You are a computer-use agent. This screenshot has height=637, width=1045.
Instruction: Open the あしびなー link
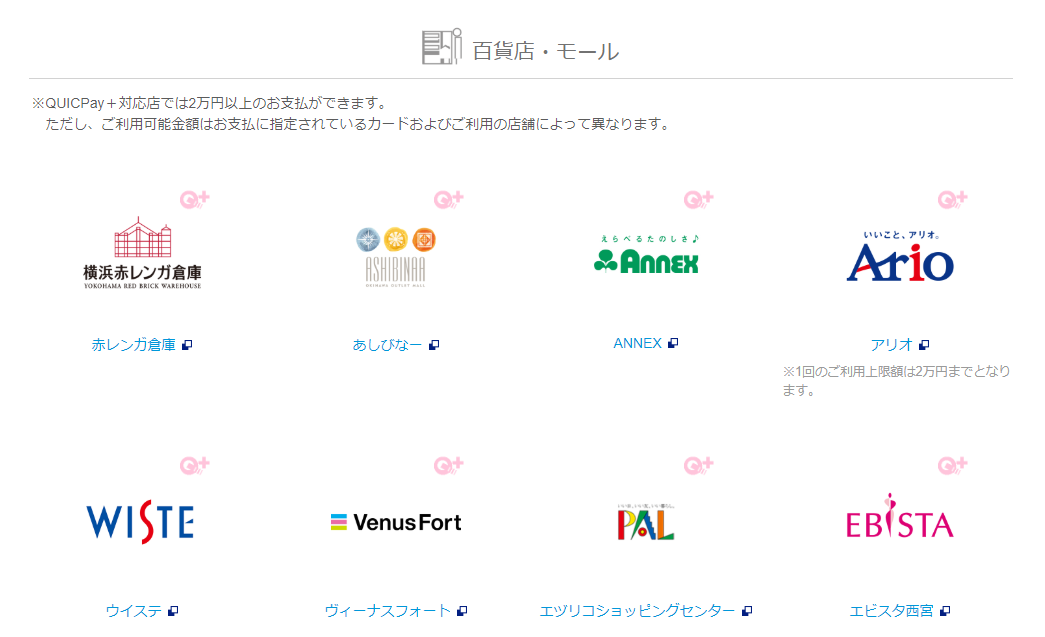click(x=387, y=345)
